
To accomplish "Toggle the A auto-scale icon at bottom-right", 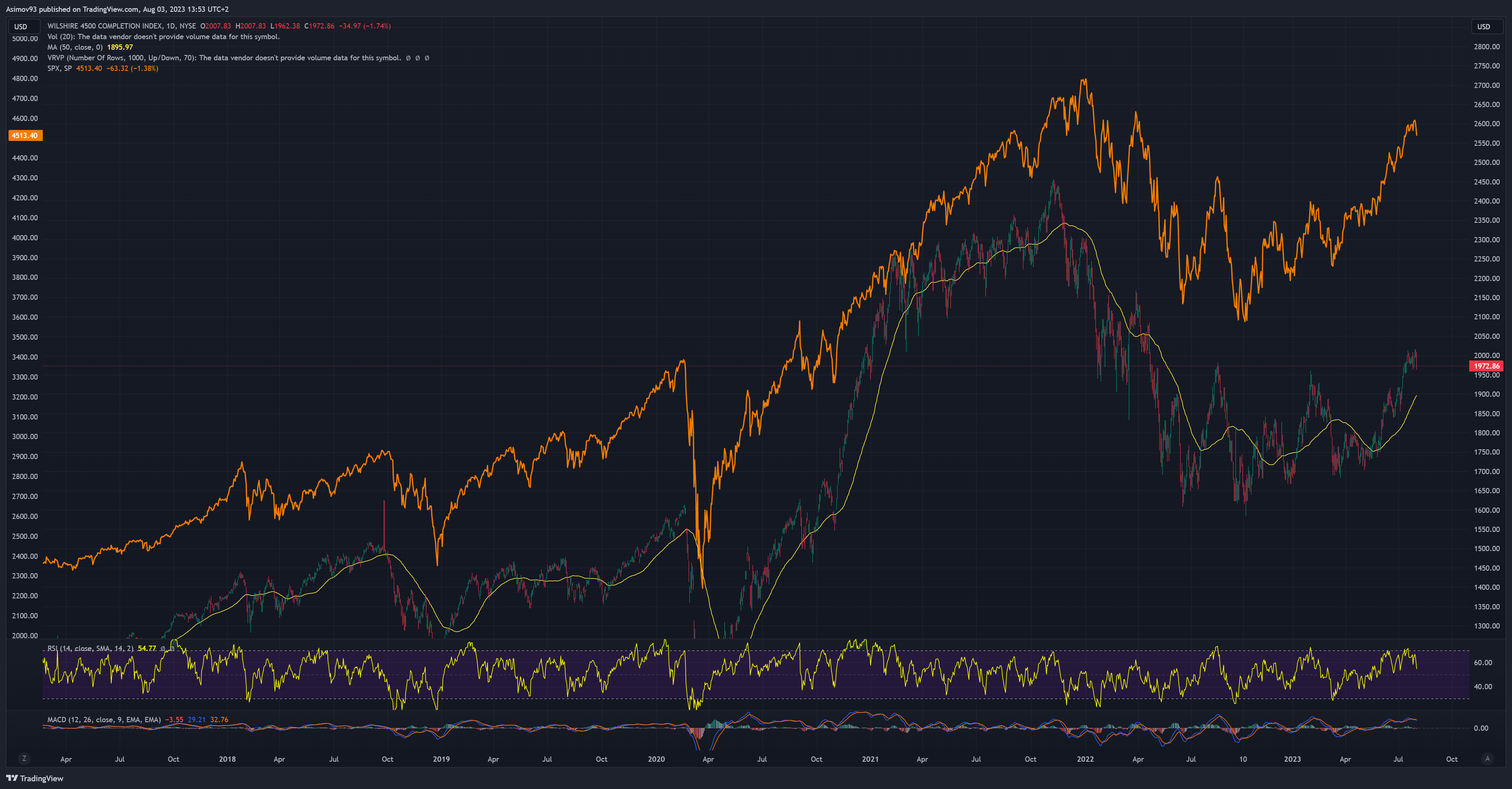I will coord(1487,758).
